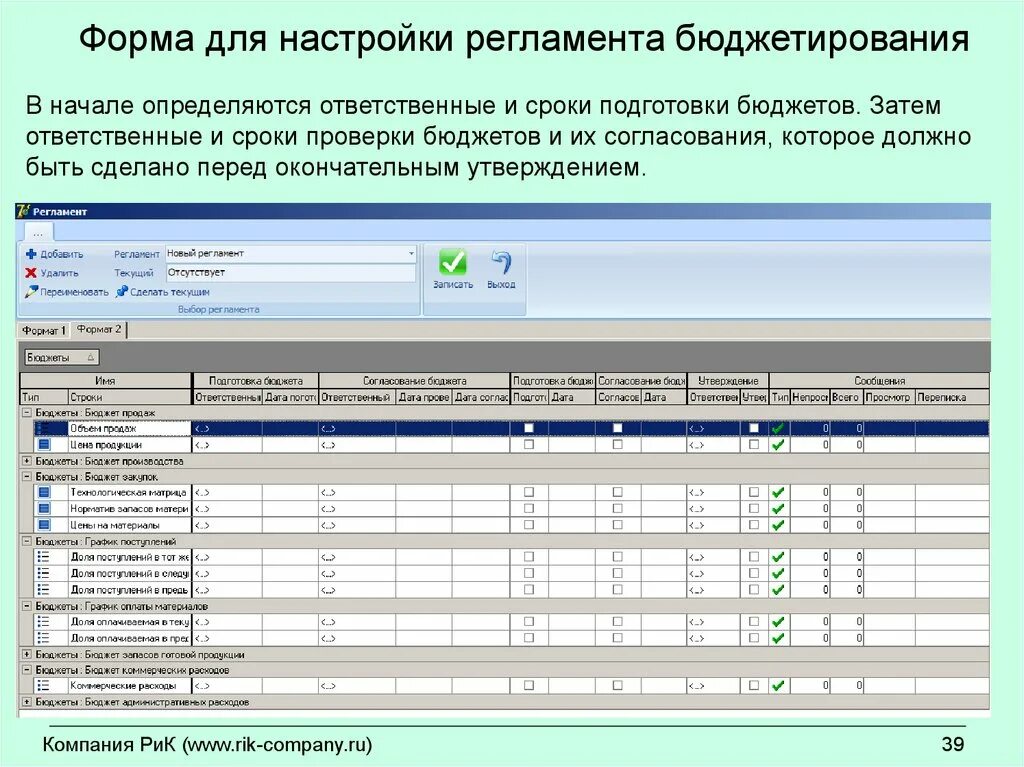Viewport: 1024px width, 767px height.
Task: Toggle Утверждение checkbox in Объем продаж row
Action: [x=754, y=428]
